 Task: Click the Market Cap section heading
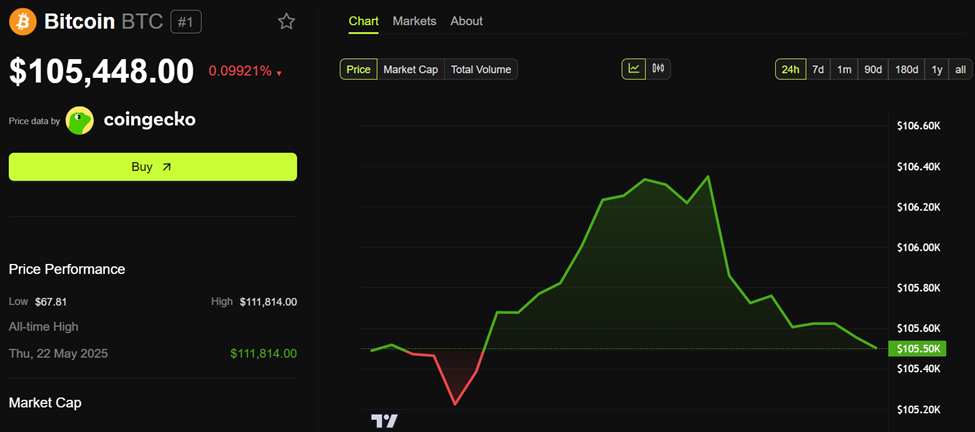tap(45, 403)
